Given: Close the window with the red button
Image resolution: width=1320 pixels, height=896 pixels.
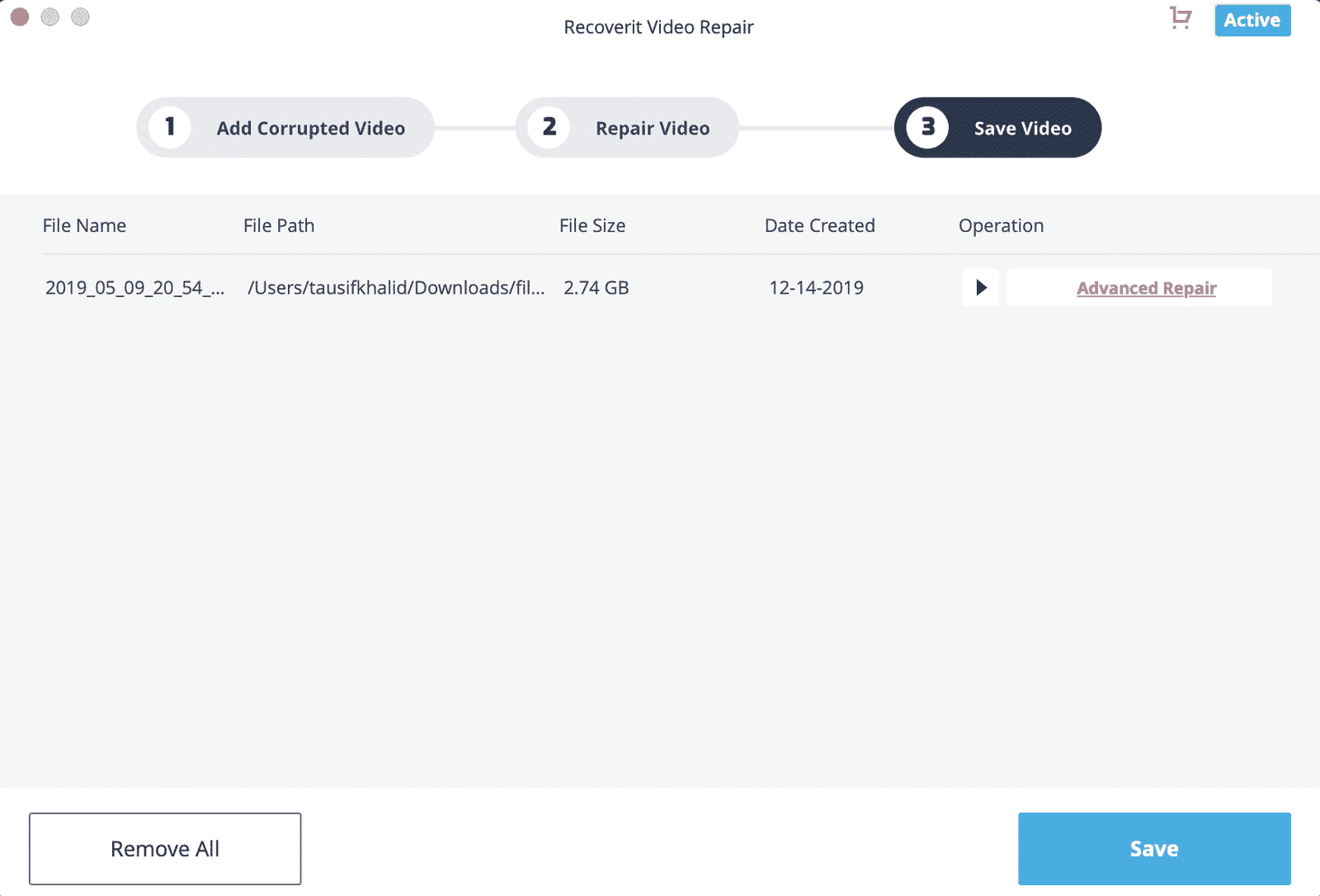Looking at the screenshot, I should click(x=20, y=17).
